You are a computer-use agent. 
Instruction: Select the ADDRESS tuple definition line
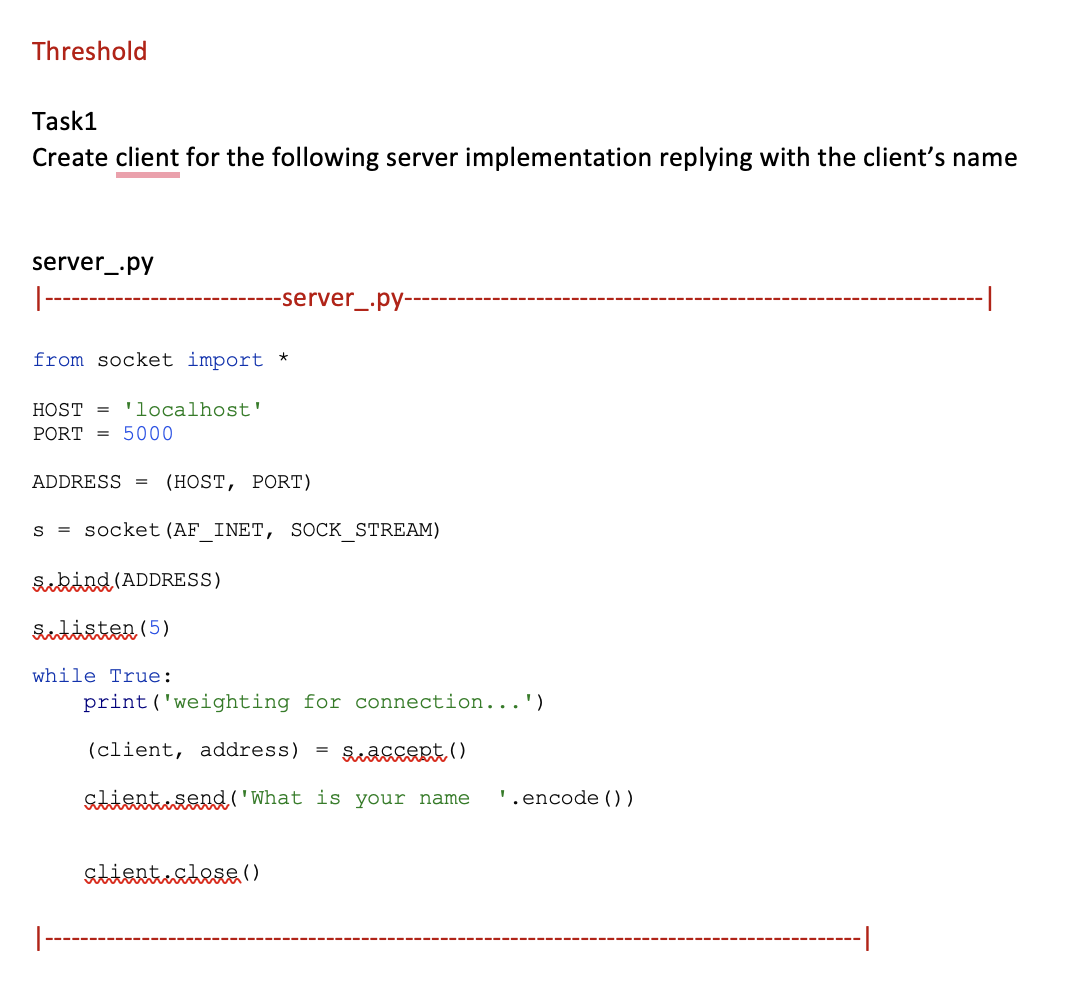[171, 481]
